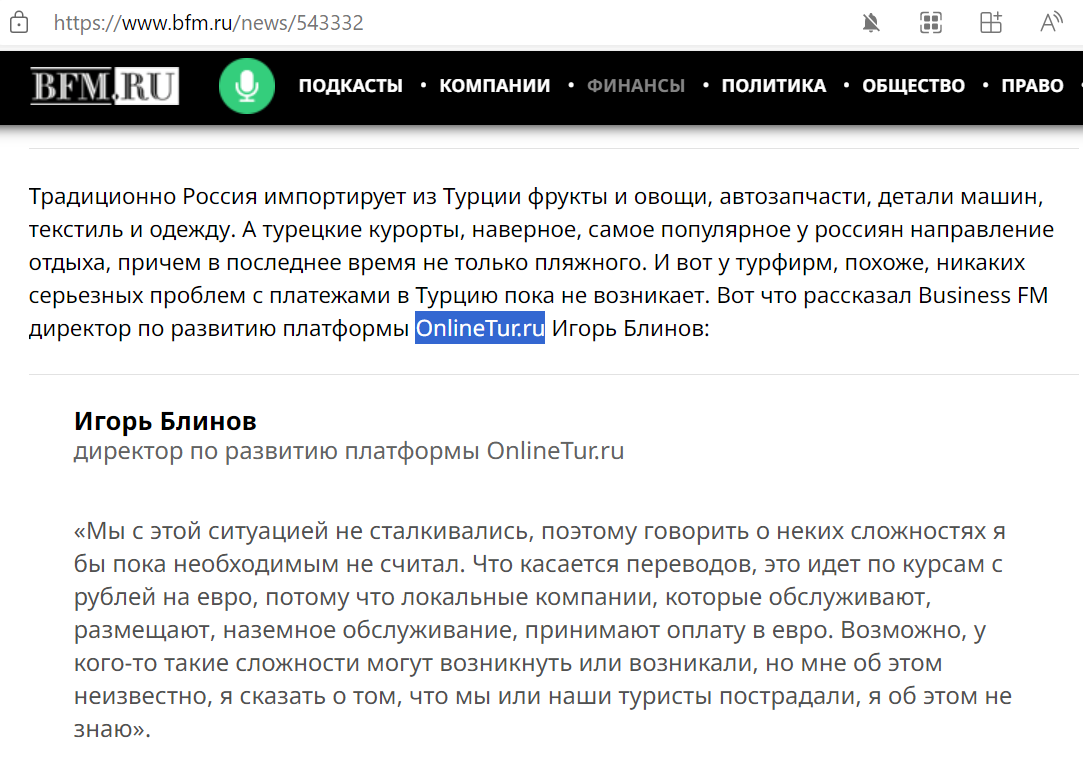The image size is (1083, 768).
Task: Open the ПОДКАСТЫ menu section
Action: (350, 86)
